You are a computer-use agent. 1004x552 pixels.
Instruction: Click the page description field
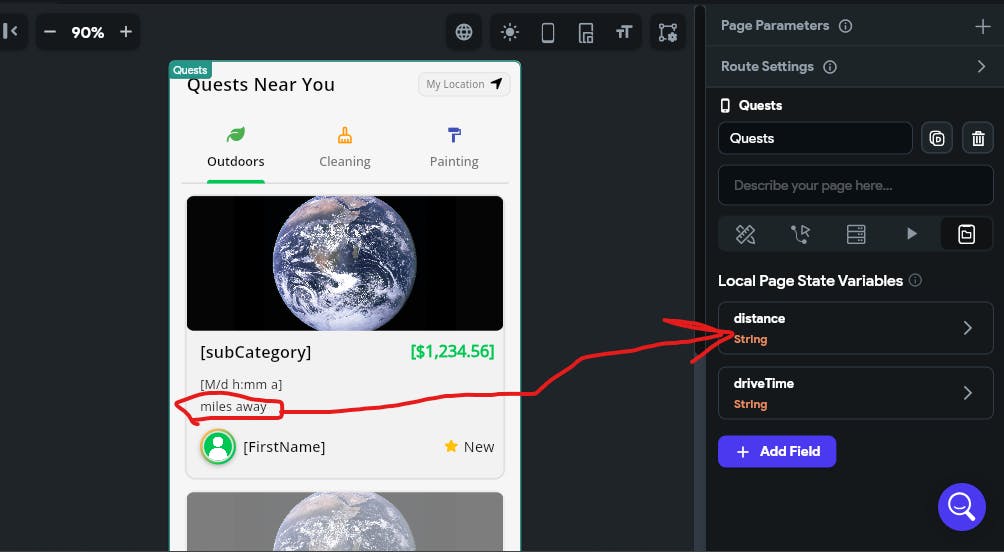pos(856,186)
